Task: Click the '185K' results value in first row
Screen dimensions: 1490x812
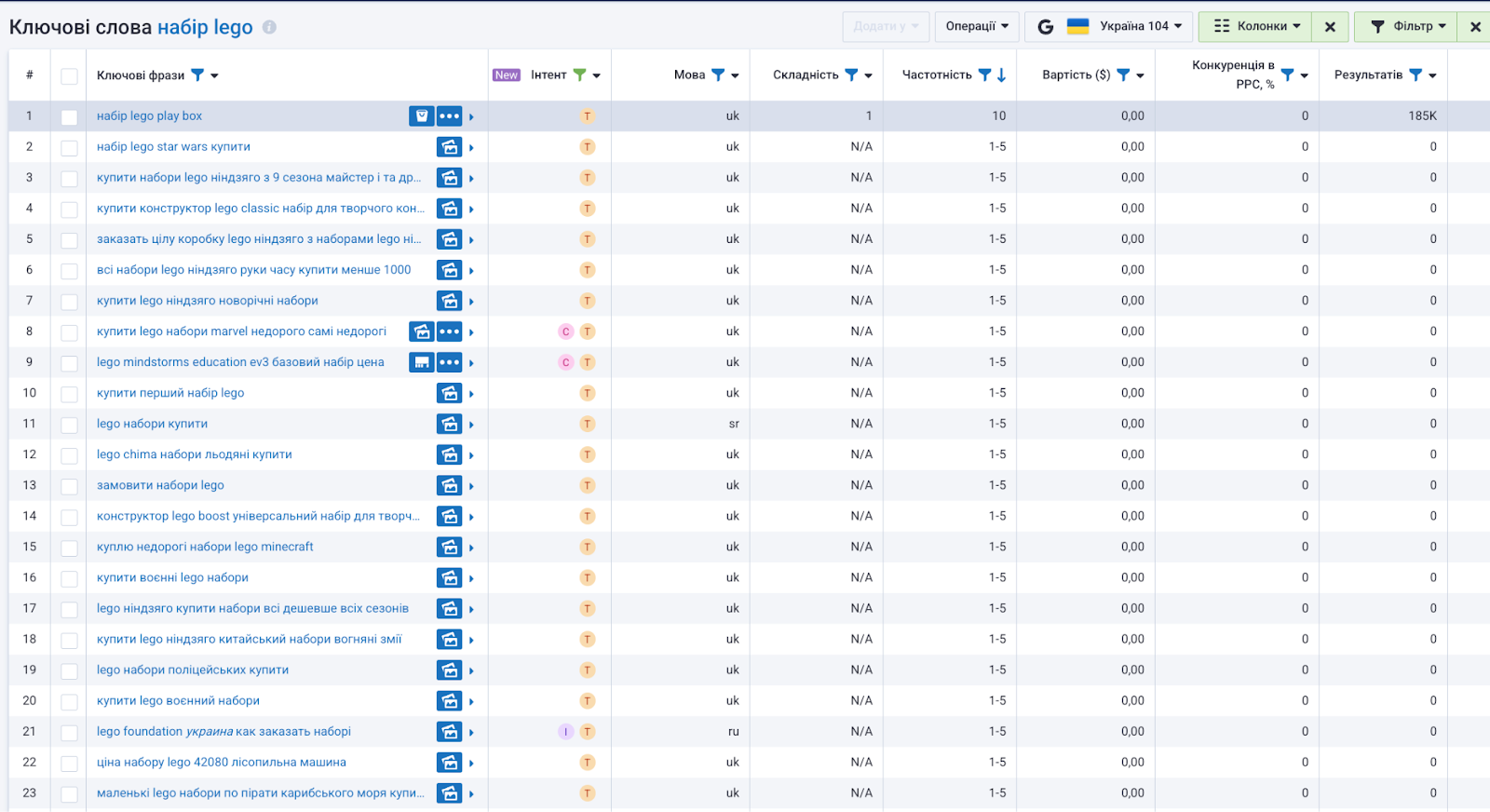Action: coord(1422,116)
